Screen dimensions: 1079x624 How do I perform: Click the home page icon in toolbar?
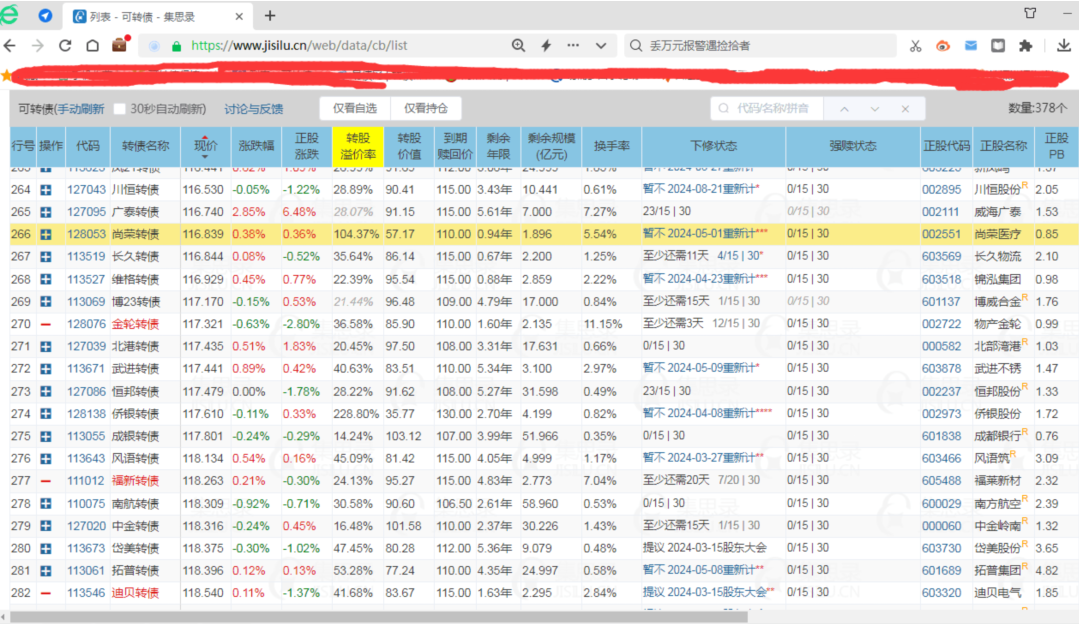click(92, 46)
